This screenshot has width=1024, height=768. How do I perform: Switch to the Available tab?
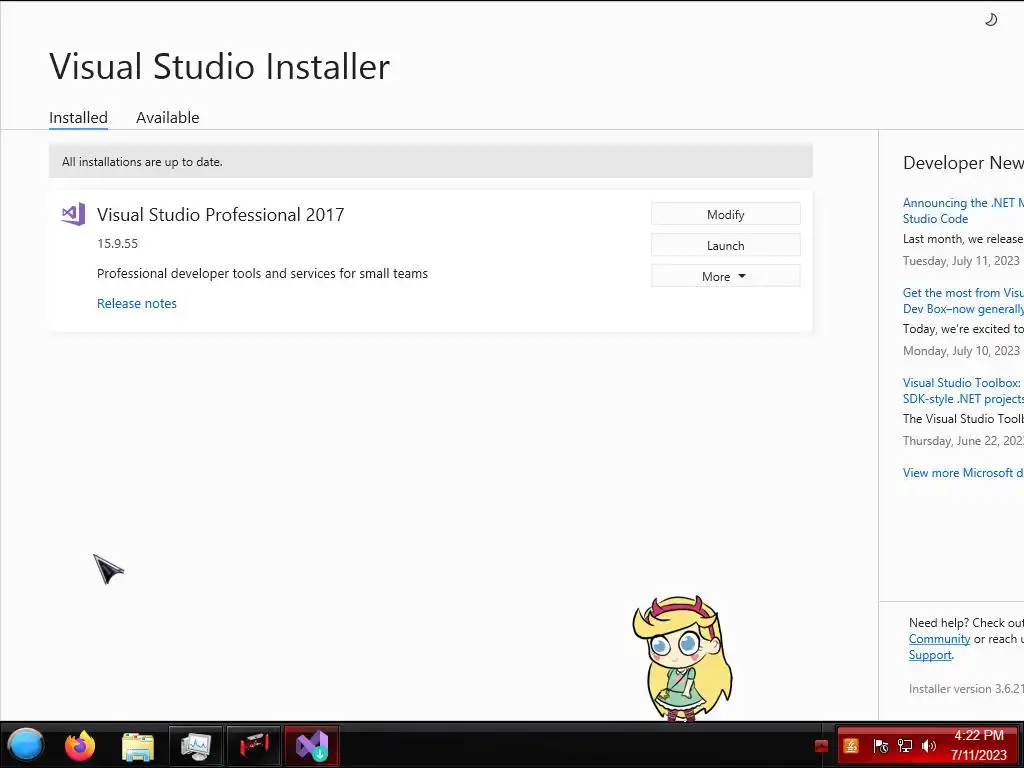pos(167,118)
